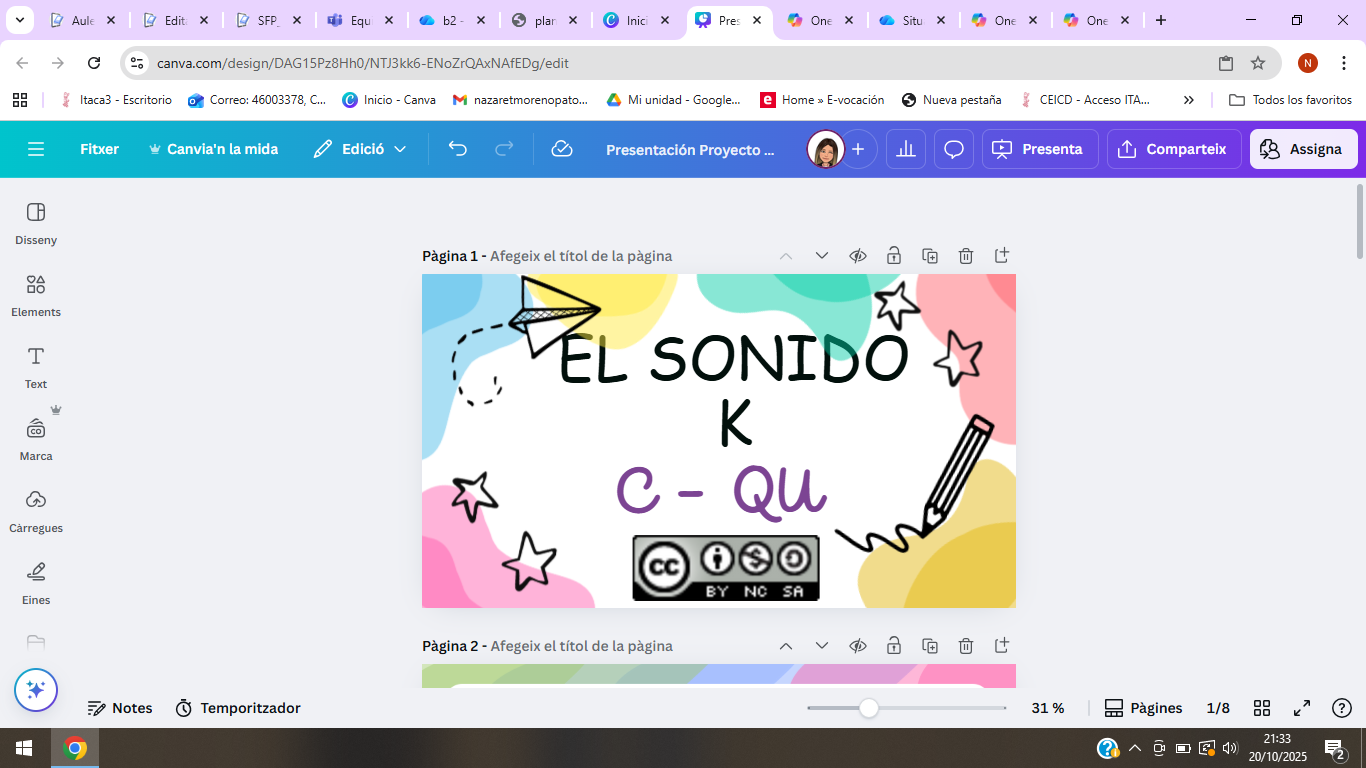Expand the Edició mode dropdown
This screenshot has width=1366, height=768.
coord(360,149)
